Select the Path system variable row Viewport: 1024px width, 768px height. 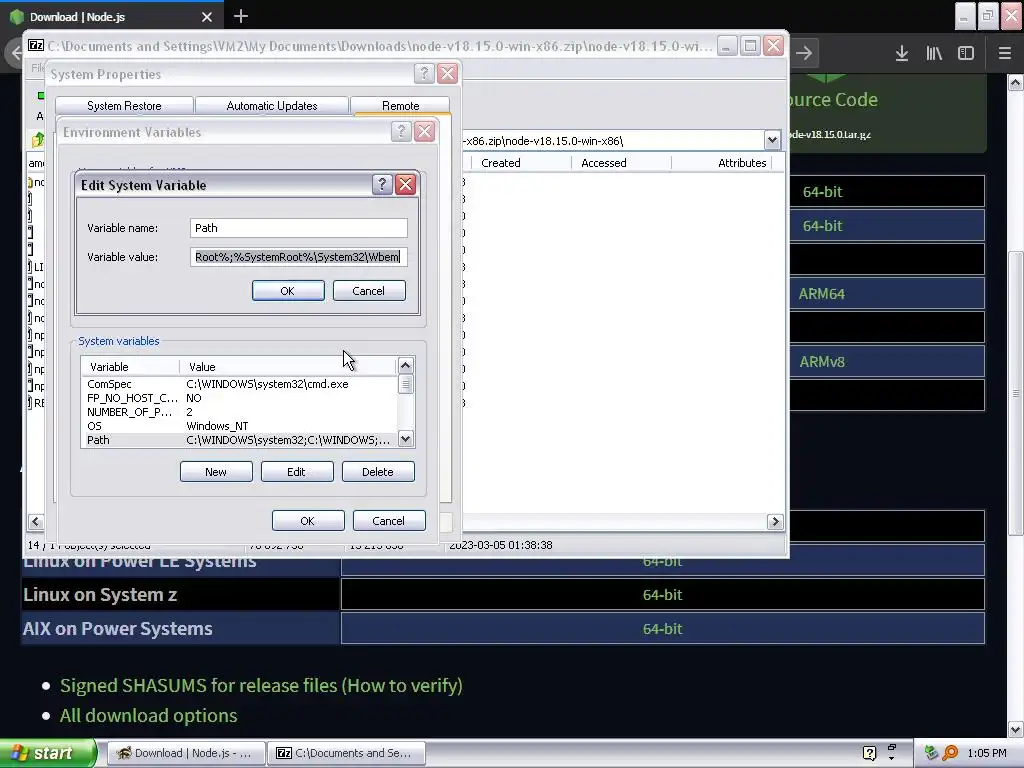point(239,440)
